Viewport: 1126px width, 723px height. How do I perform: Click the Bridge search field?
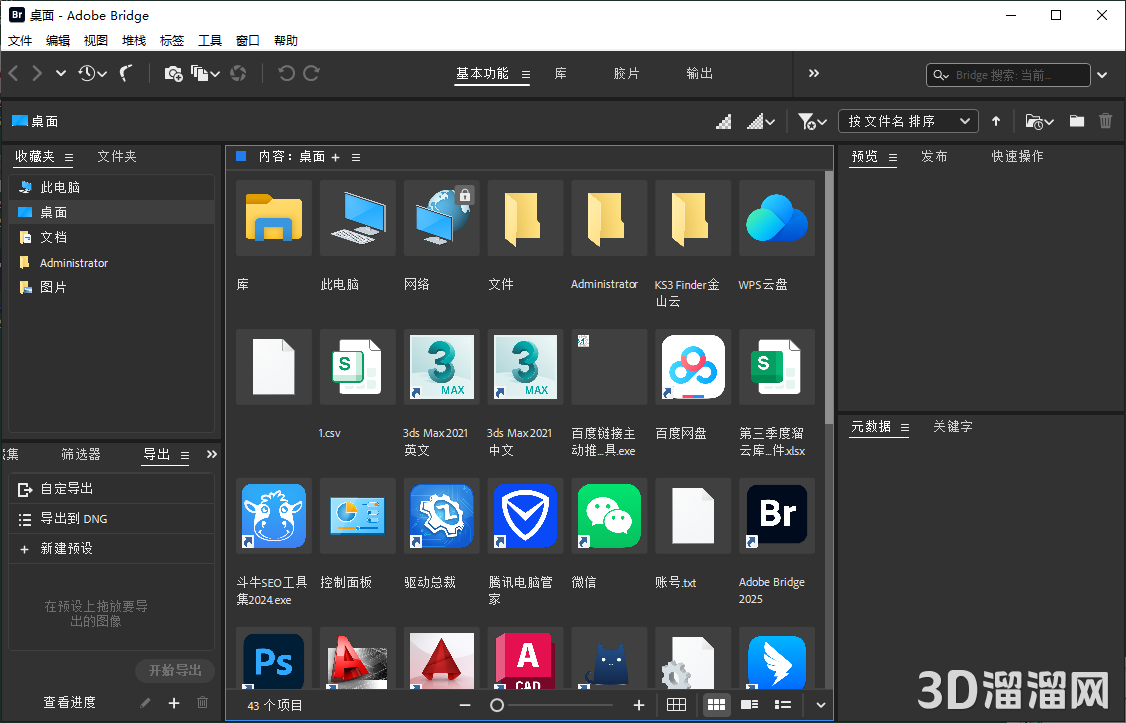click(x=1008, y=75)
